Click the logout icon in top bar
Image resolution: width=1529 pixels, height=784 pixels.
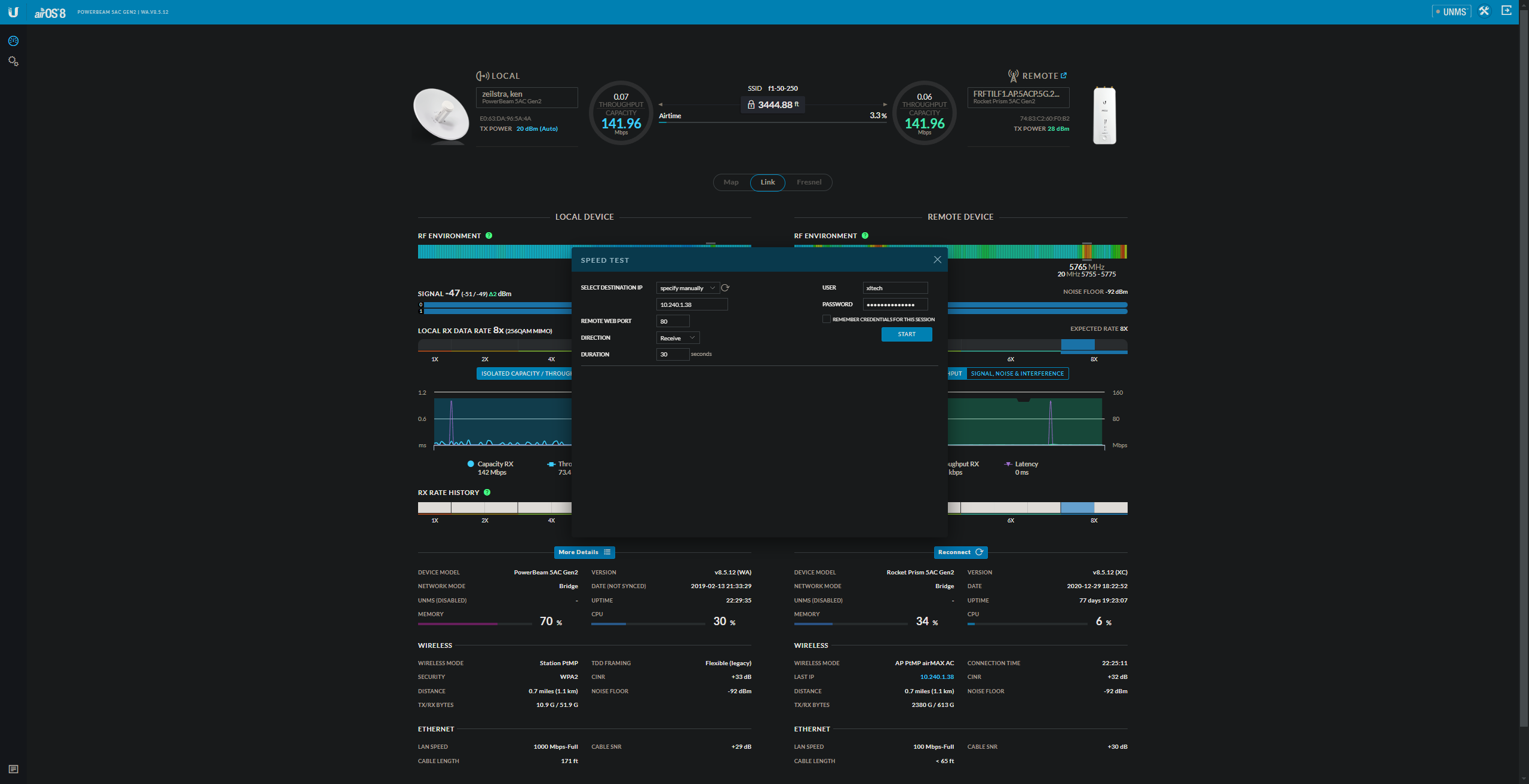tap(1506, 11)
